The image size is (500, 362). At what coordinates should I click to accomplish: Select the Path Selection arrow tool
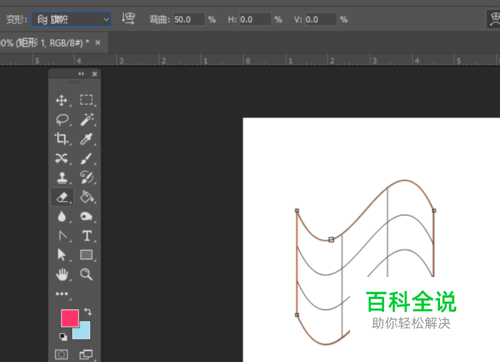pos(62,255)
